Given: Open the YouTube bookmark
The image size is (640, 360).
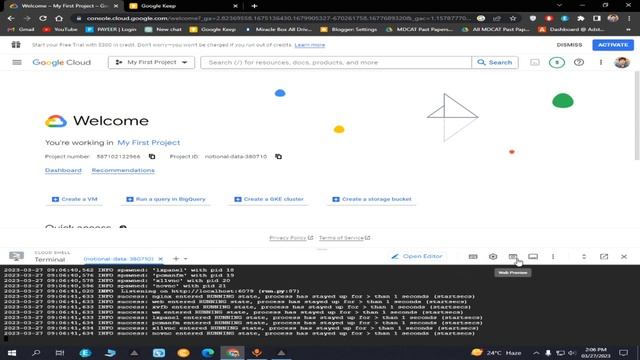Looking at the screenshot, I should tap(60, 29).
